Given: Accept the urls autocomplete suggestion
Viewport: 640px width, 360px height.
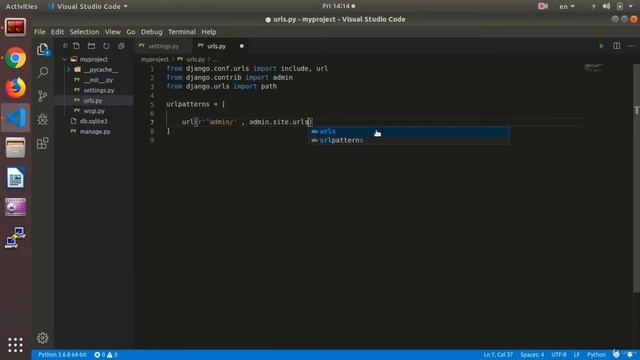Looking at the screenshot, I should tap(409, 131).
